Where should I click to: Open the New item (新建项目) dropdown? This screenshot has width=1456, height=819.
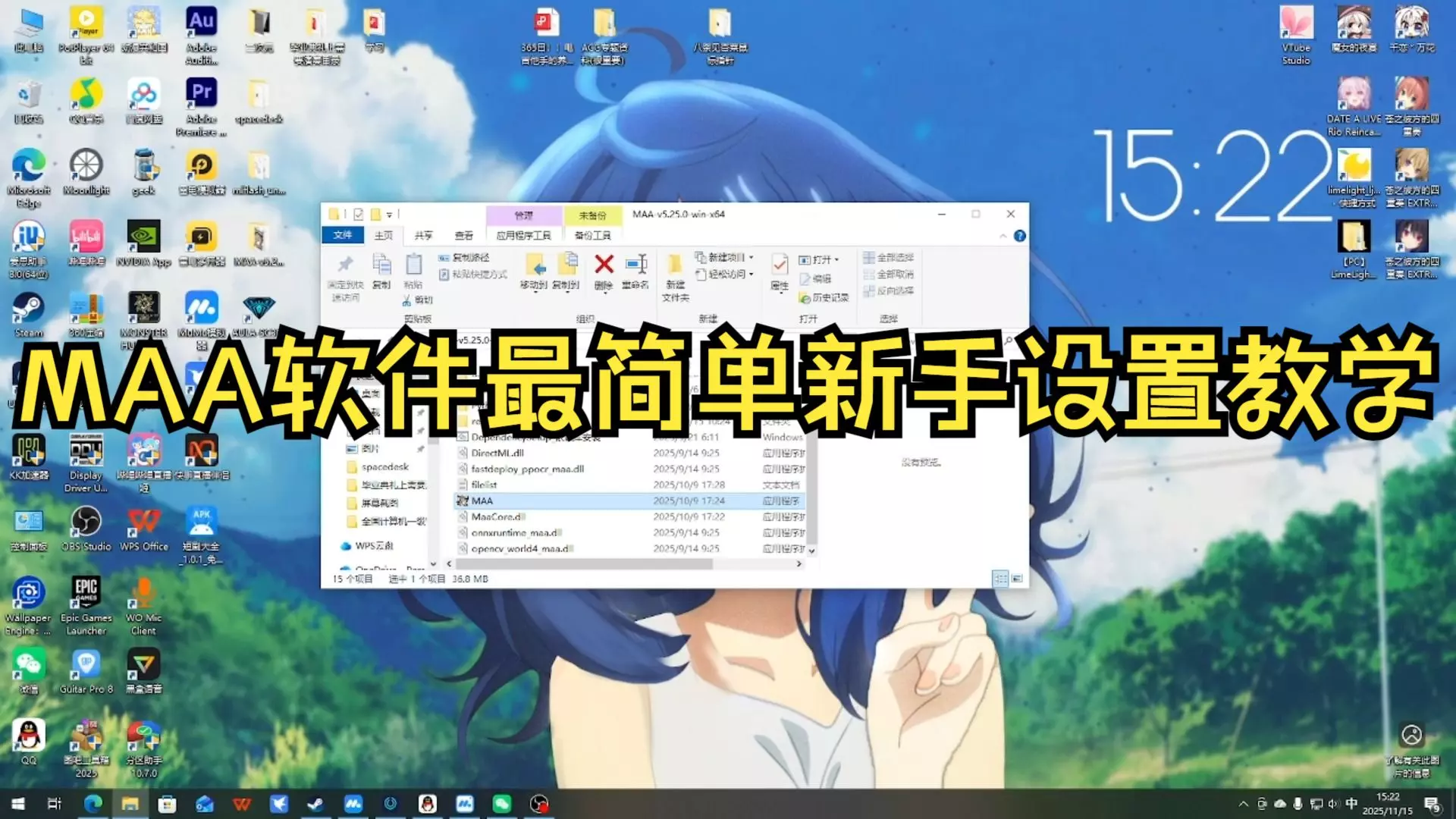pyautogui.click(x=724, y=257)
